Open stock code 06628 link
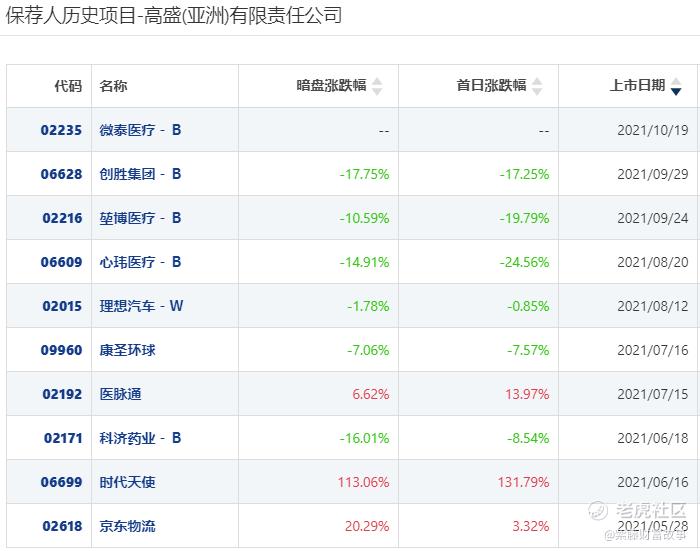The width and height of the screenshot is (700, 551). pyautogui.click(x=61, y=174)
